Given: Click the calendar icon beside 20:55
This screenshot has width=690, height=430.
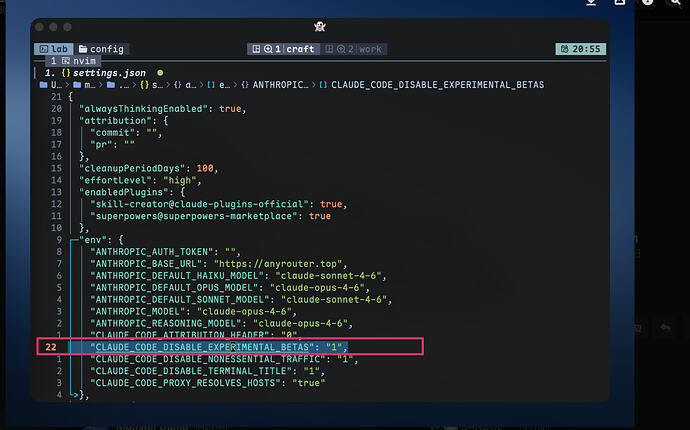Looking at the screenshot, I should tap(564, 49).
